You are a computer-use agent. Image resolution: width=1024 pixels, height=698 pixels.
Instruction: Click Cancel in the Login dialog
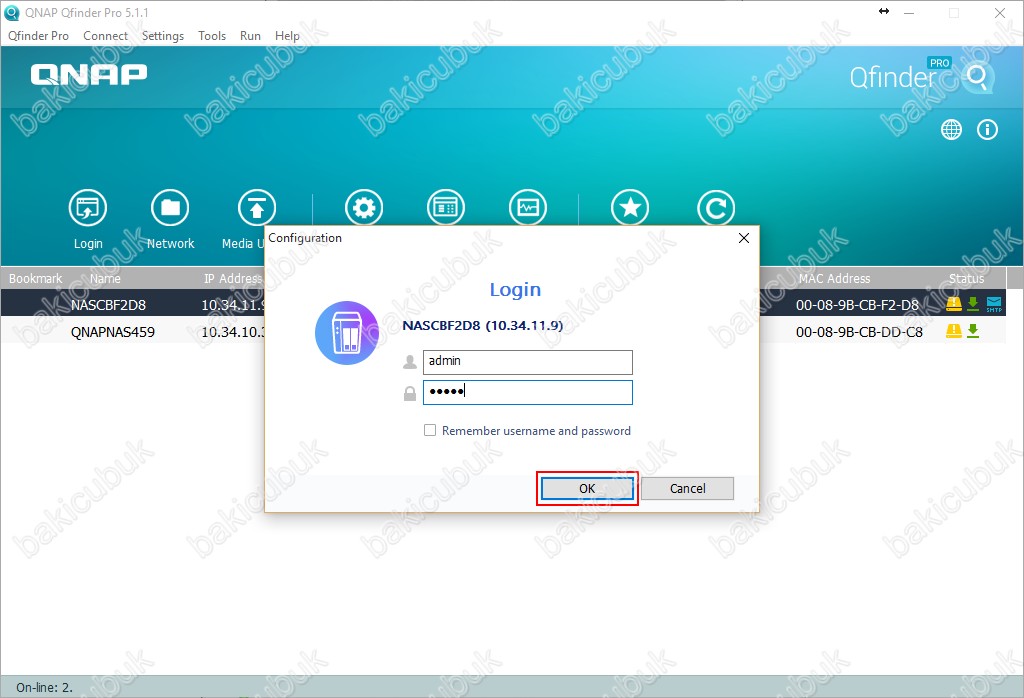pyautogui.click(x=687, y=488)
